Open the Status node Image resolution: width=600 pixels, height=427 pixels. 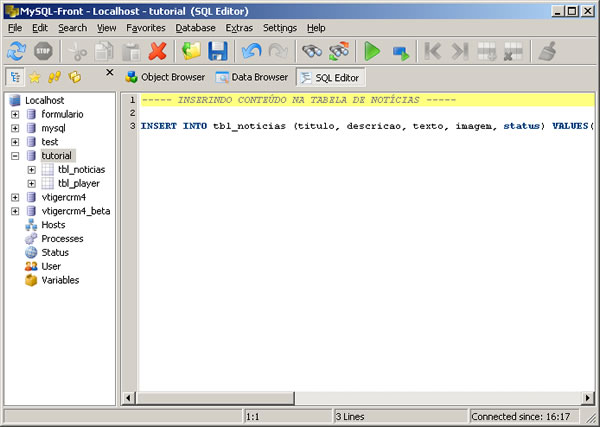point(55,253)
